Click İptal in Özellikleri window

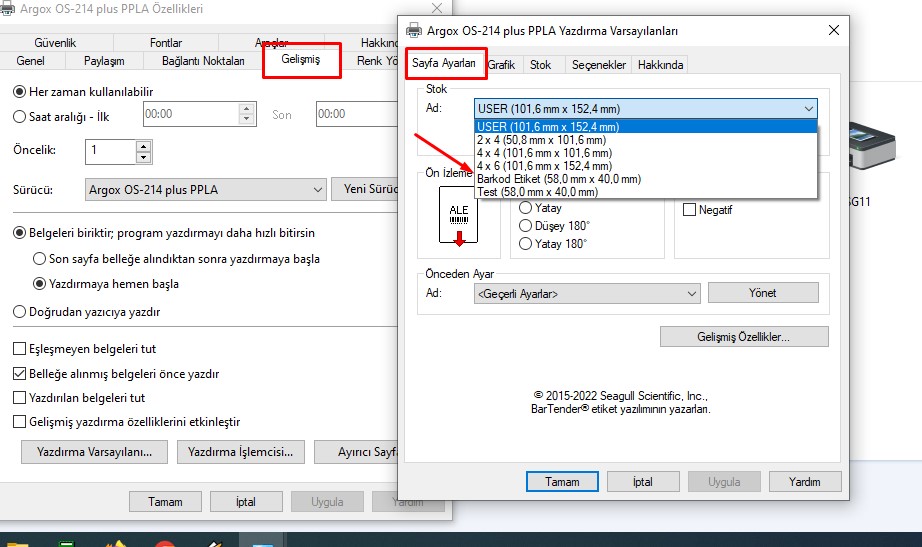[246, 502]
